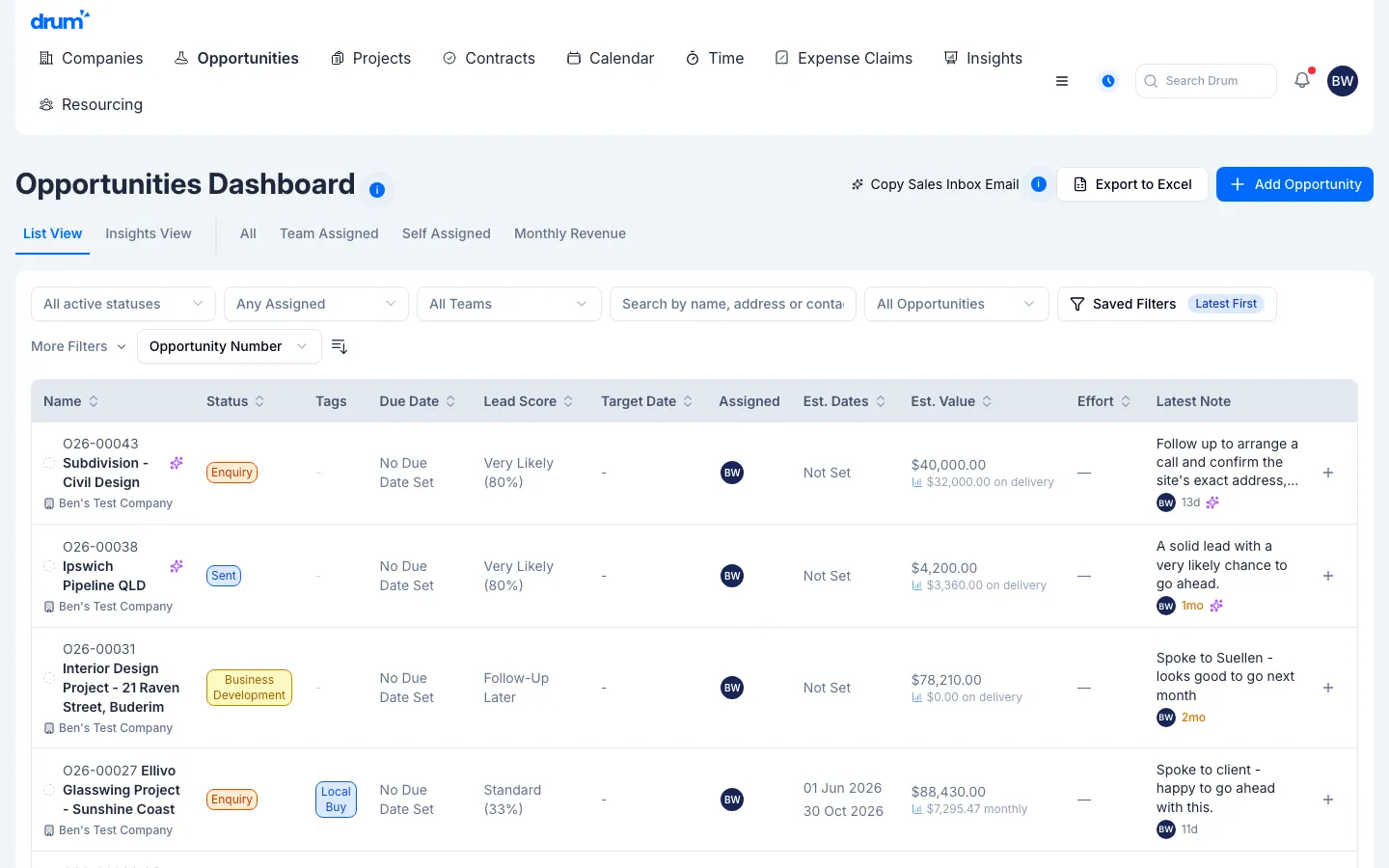Click the BW user avatar in header

click(x=1343, y=81)
